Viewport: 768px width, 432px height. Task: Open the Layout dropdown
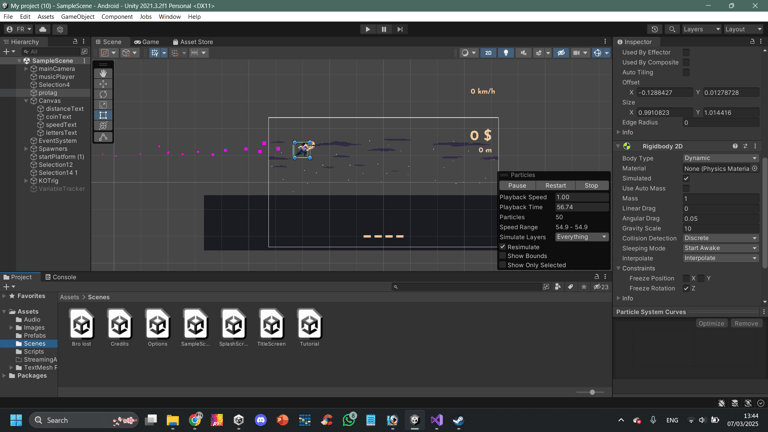tap(743, 29)
